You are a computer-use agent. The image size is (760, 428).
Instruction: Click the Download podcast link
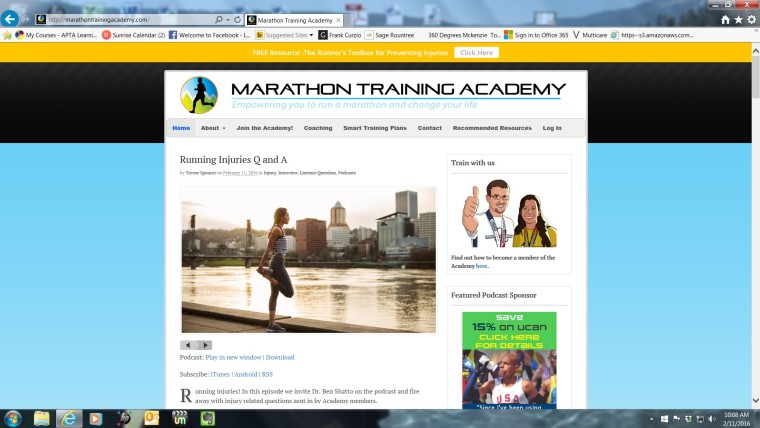pos(280,357)
